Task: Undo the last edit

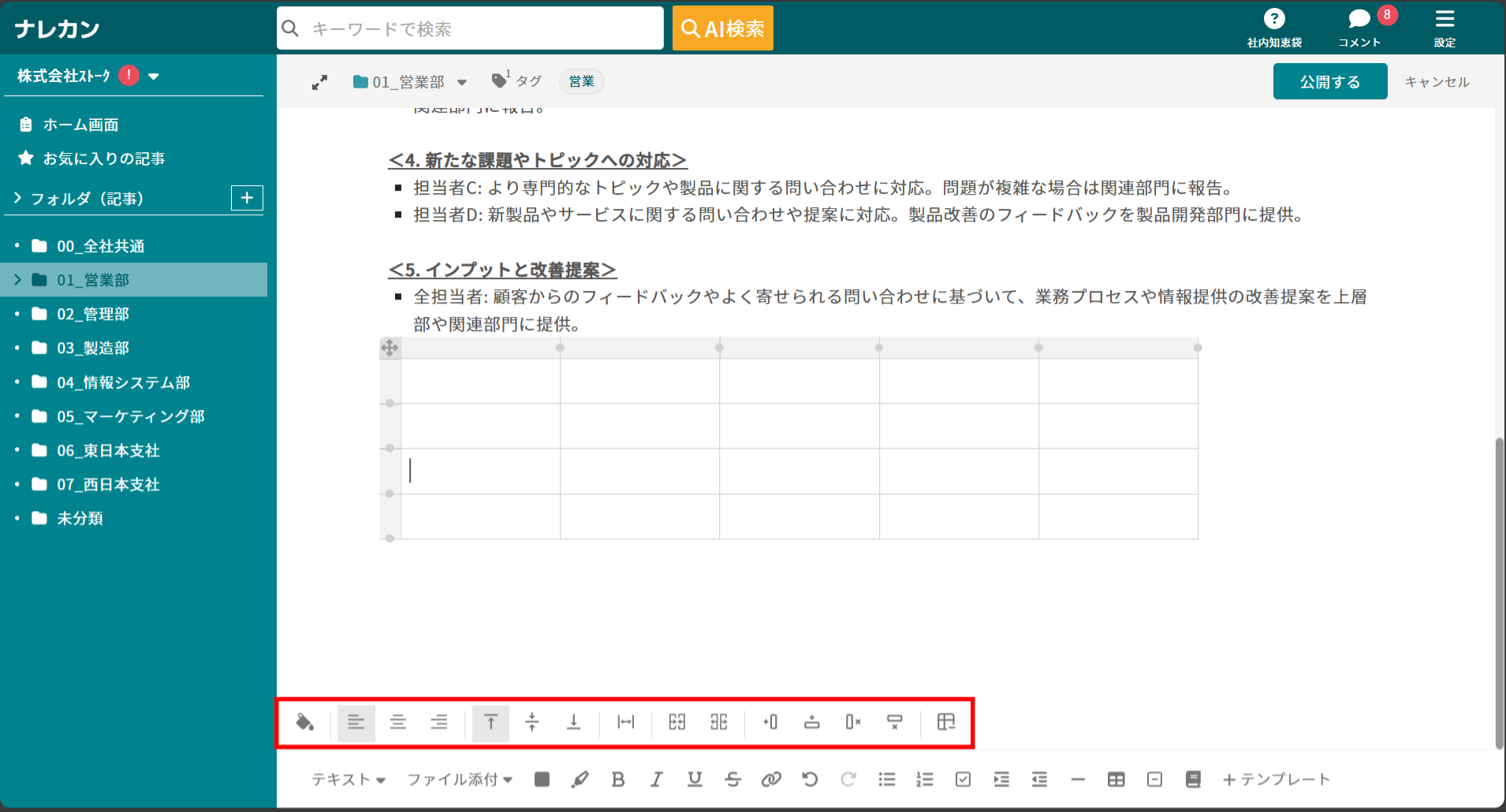Action: 810,779
